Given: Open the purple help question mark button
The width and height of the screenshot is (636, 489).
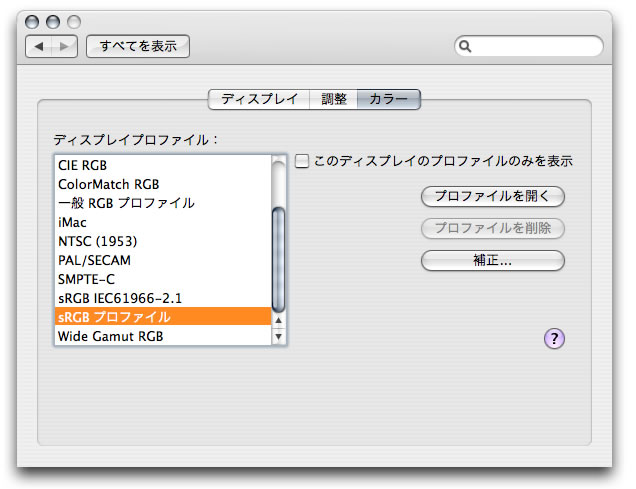Looking at the screenshot, I should (x=555, y=338).
